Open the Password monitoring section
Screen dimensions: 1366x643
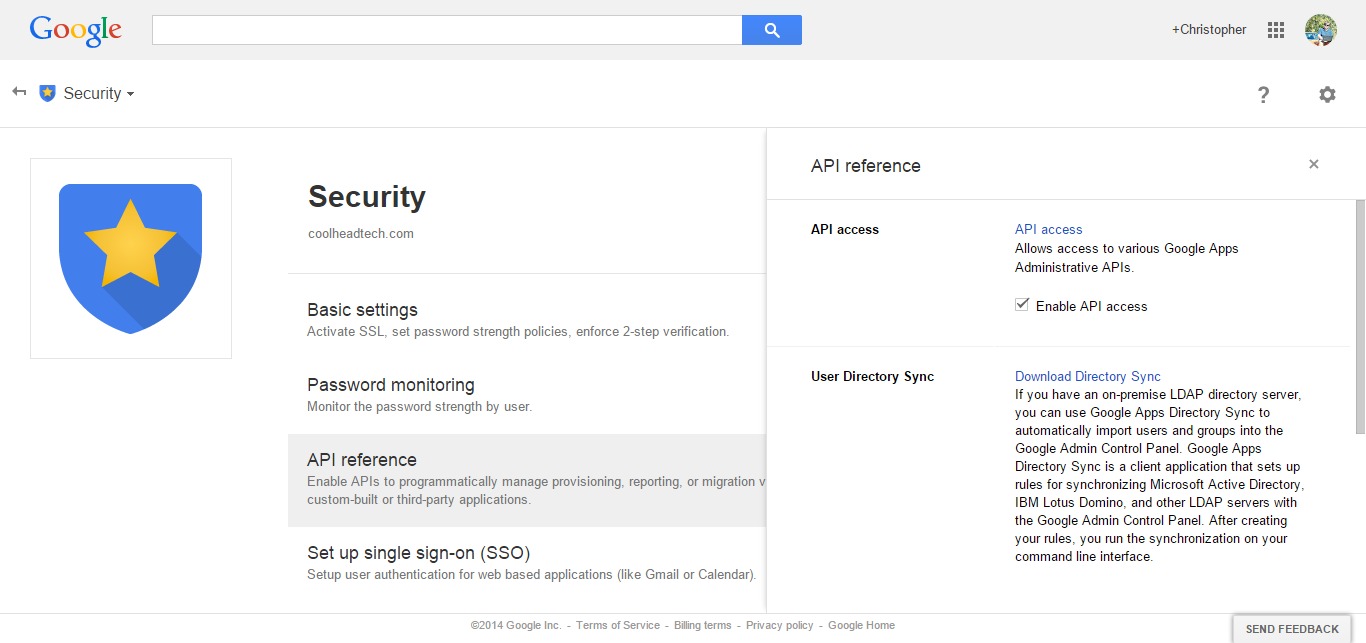pos(527,395)
